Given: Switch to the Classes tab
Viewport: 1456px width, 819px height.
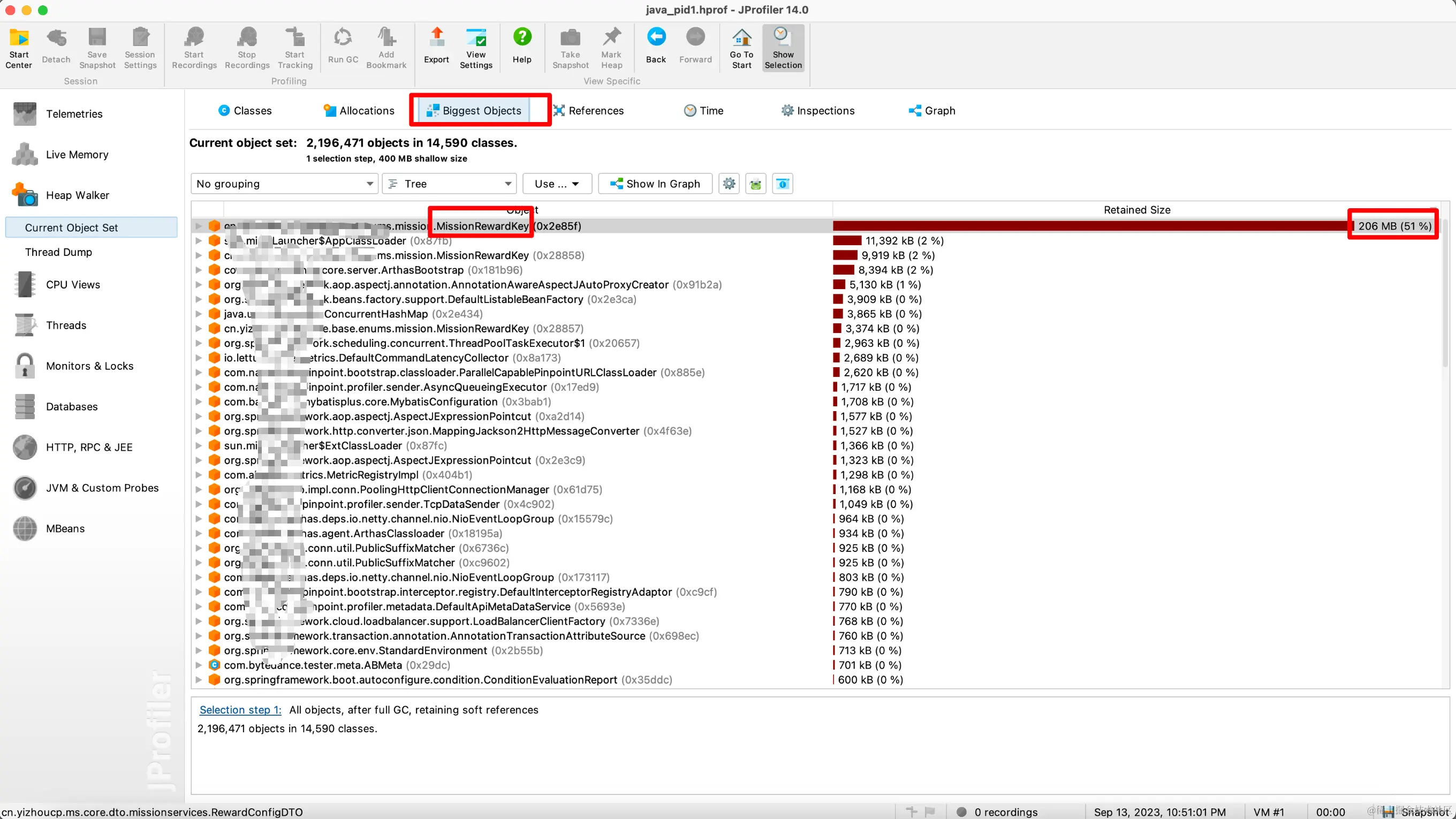Looking at the screenshot, I should tap(245, 111).
